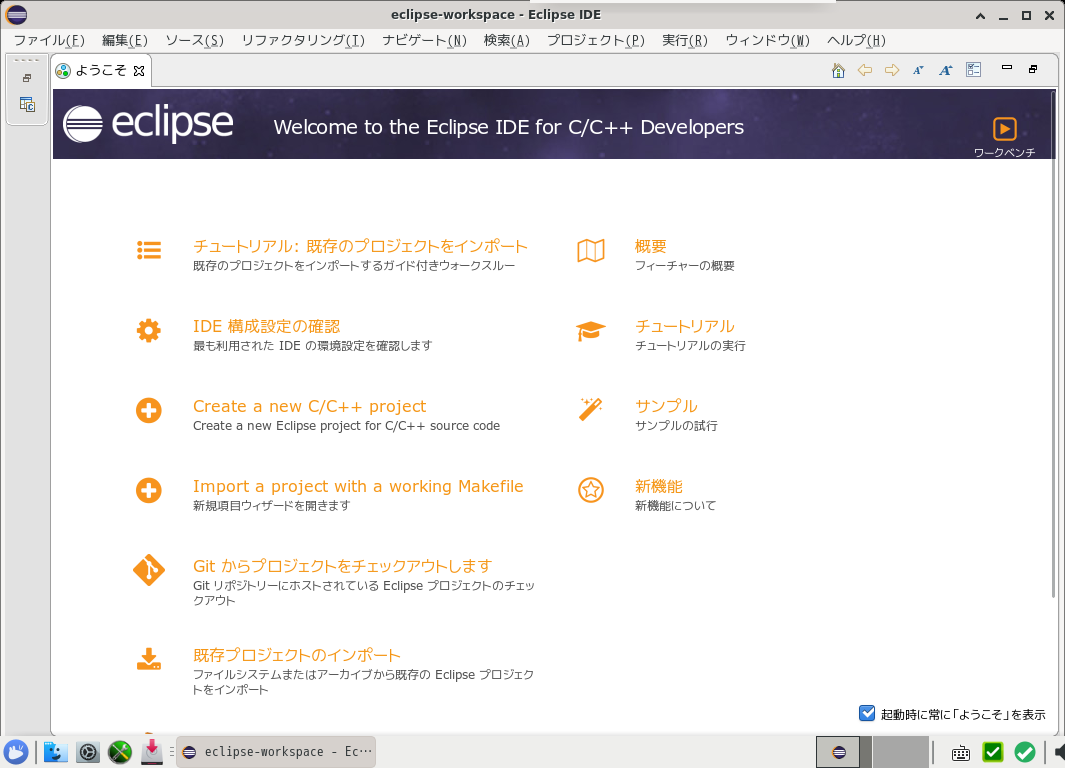Click Import a project with a working Makefile
The height and width of the screenshot is (768, 1065).
pos(358,486)
